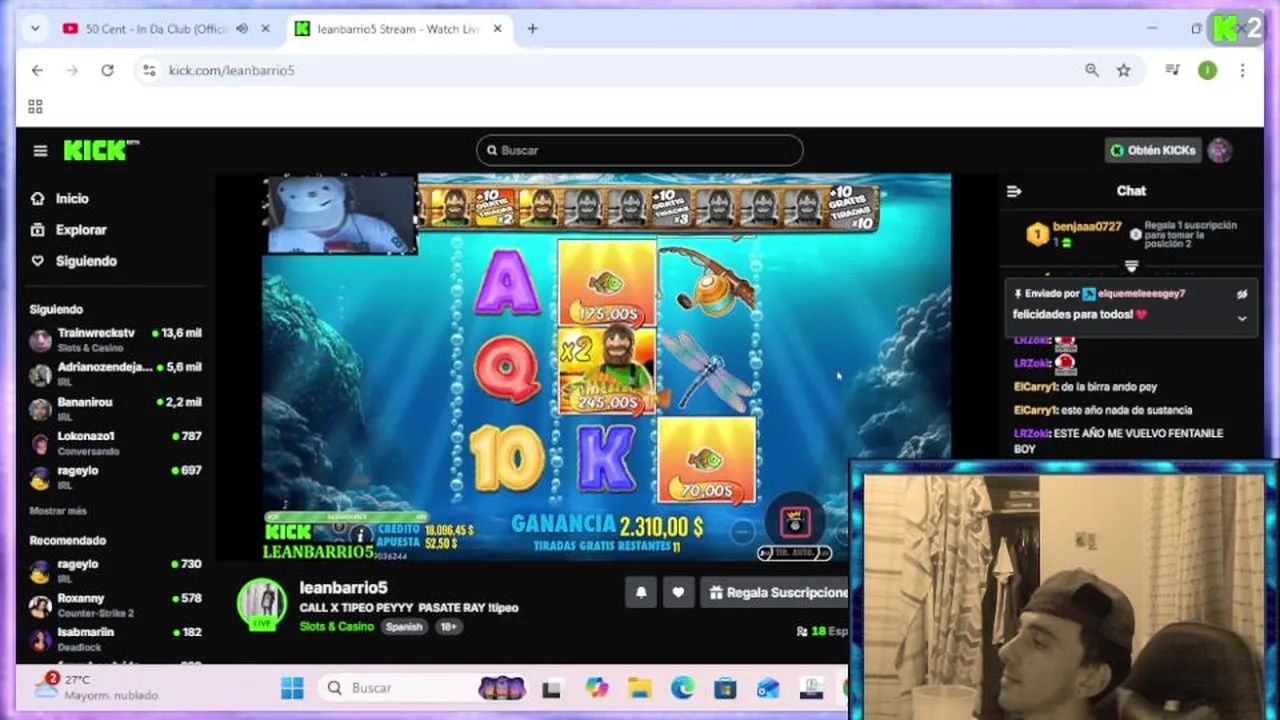The width and height of the screenshot is (1280, 720).
Task: Open Microsoft Store from the taskbar
Action: point(725,688)
